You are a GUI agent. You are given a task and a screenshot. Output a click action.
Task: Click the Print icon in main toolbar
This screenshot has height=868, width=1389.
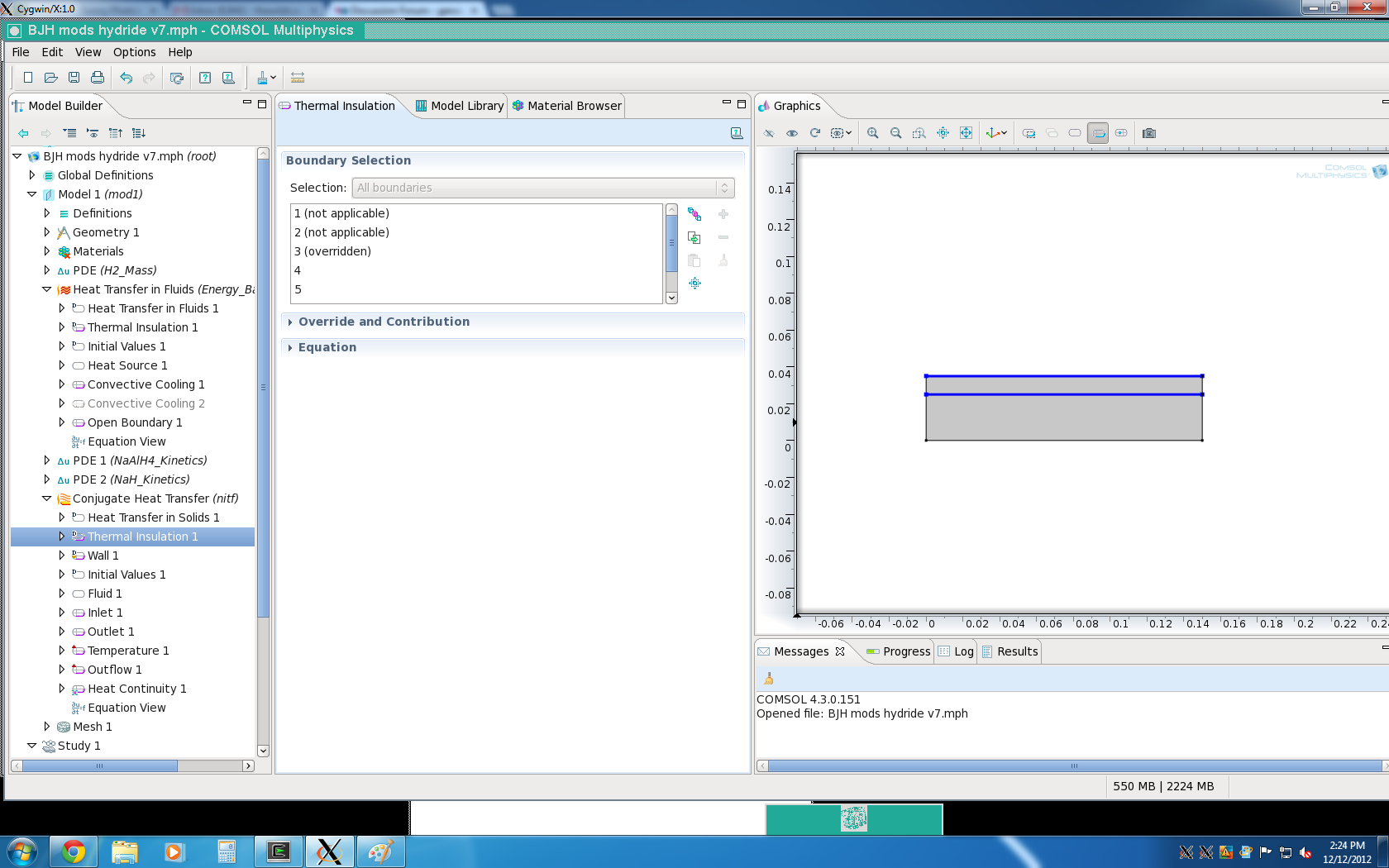98,78
